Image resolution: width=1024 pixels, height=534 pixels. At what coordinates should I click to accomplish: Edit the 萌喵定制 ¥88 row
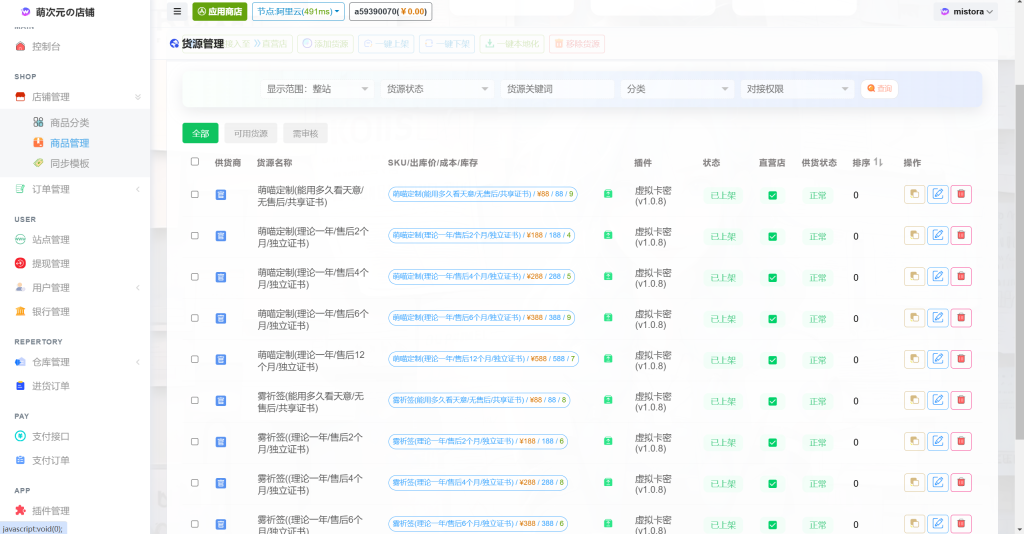coord(938,194)
